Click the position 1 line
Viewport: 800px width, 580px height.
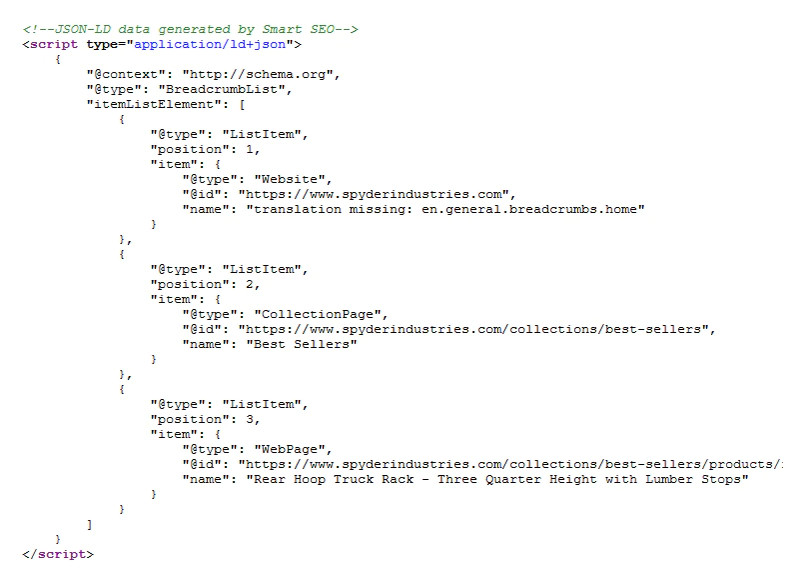tap(205, 149)
